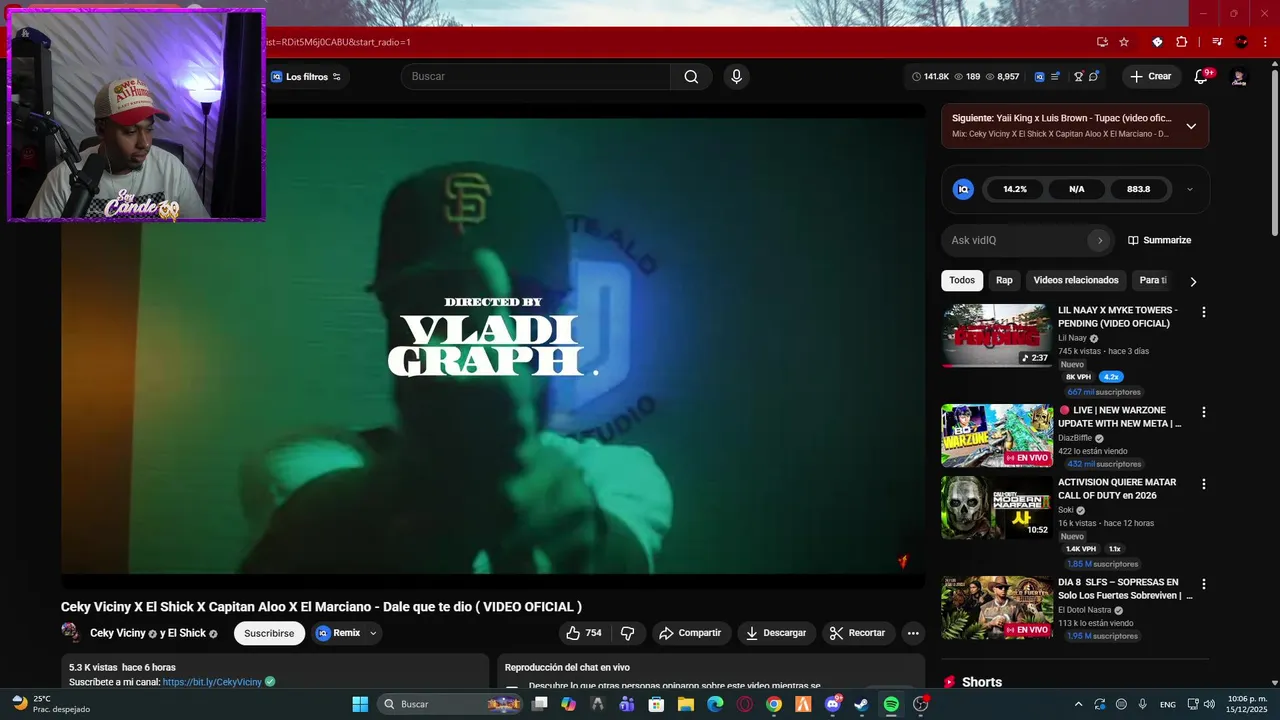The height and width of the screenshot is (720, 1280).
Task: Open Steam from the taskbar
Action: [x=861, y=704]
